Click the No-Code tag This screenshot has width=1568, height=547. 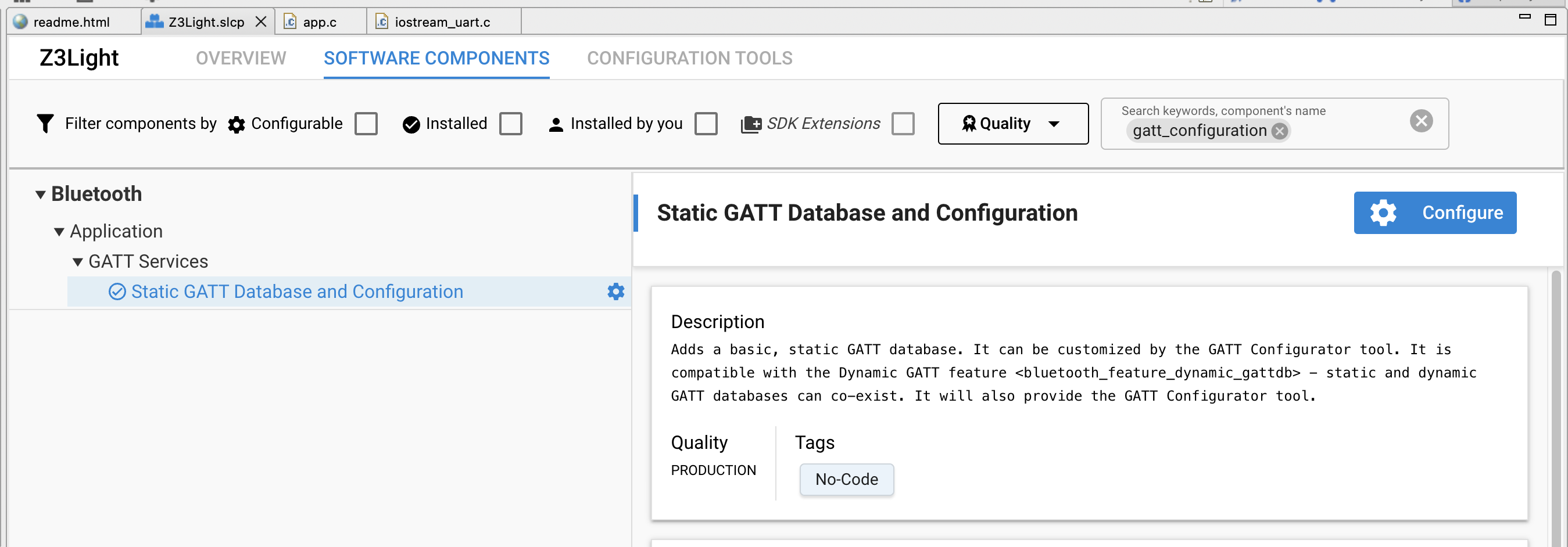[846, 480]
